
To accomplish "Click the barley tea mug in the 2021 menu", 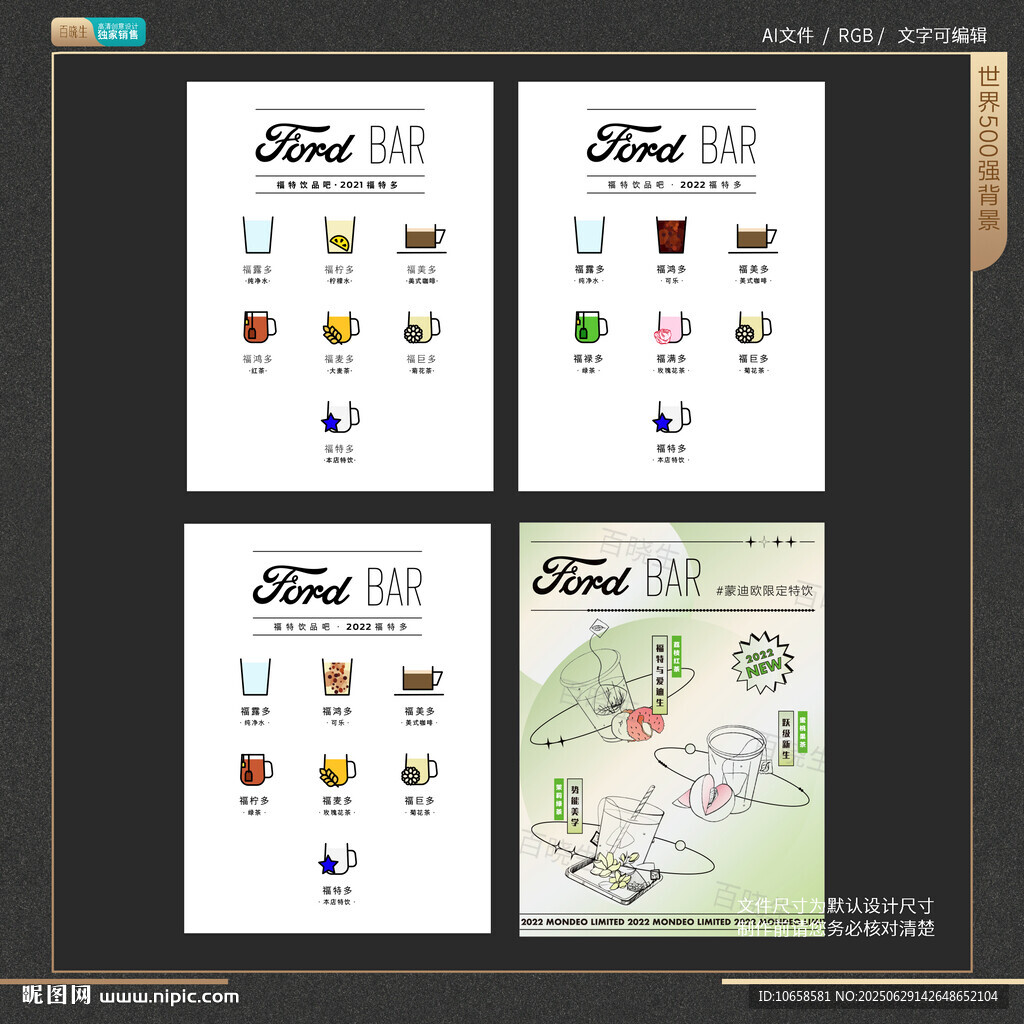I will [x=341, y=327].
